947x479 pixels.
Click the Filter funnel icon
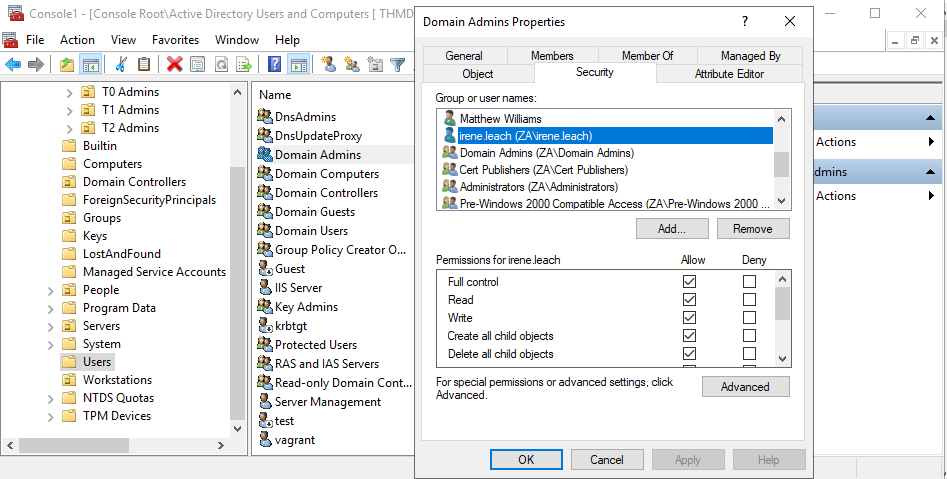(x=397, y=64)
